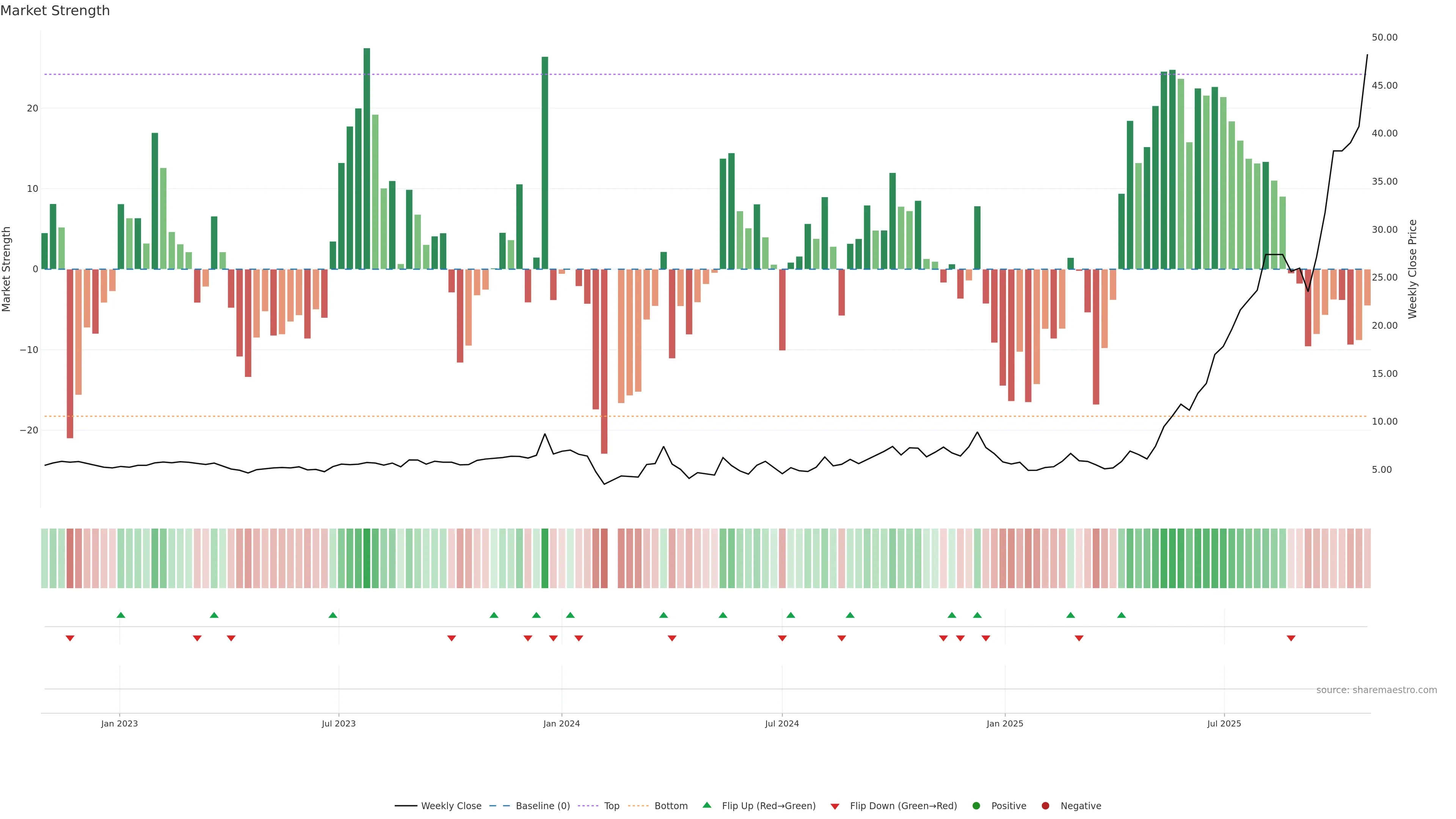
Task: Click the Jan 2024 x-axis label
Action: click(x=561, y=723)
